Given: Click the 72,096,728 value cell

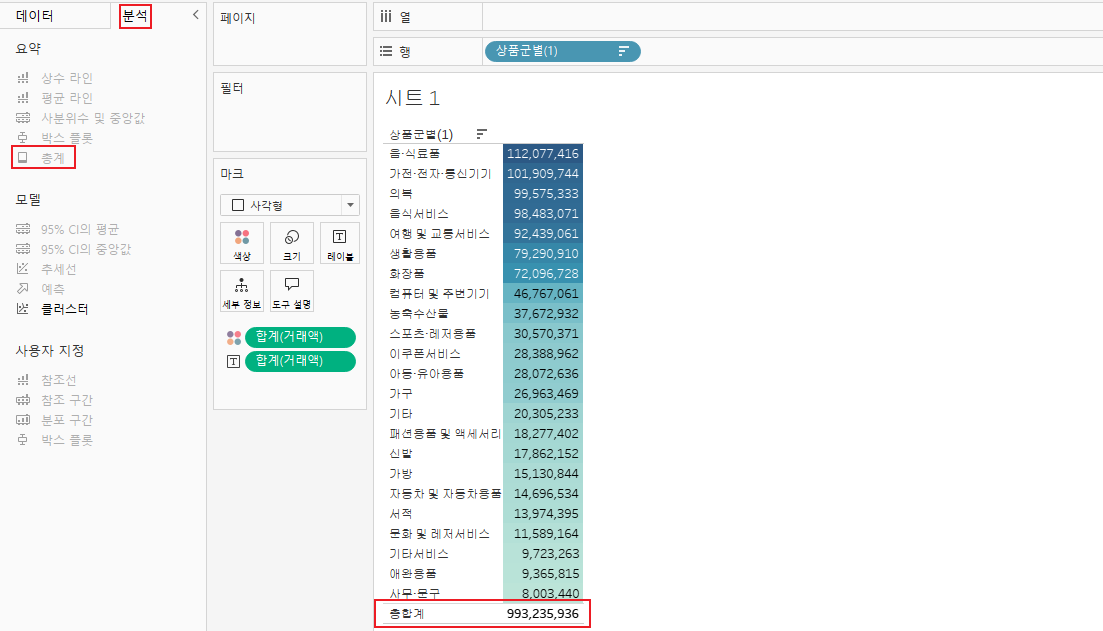Looking at the screenshot, I should point(542,274).
